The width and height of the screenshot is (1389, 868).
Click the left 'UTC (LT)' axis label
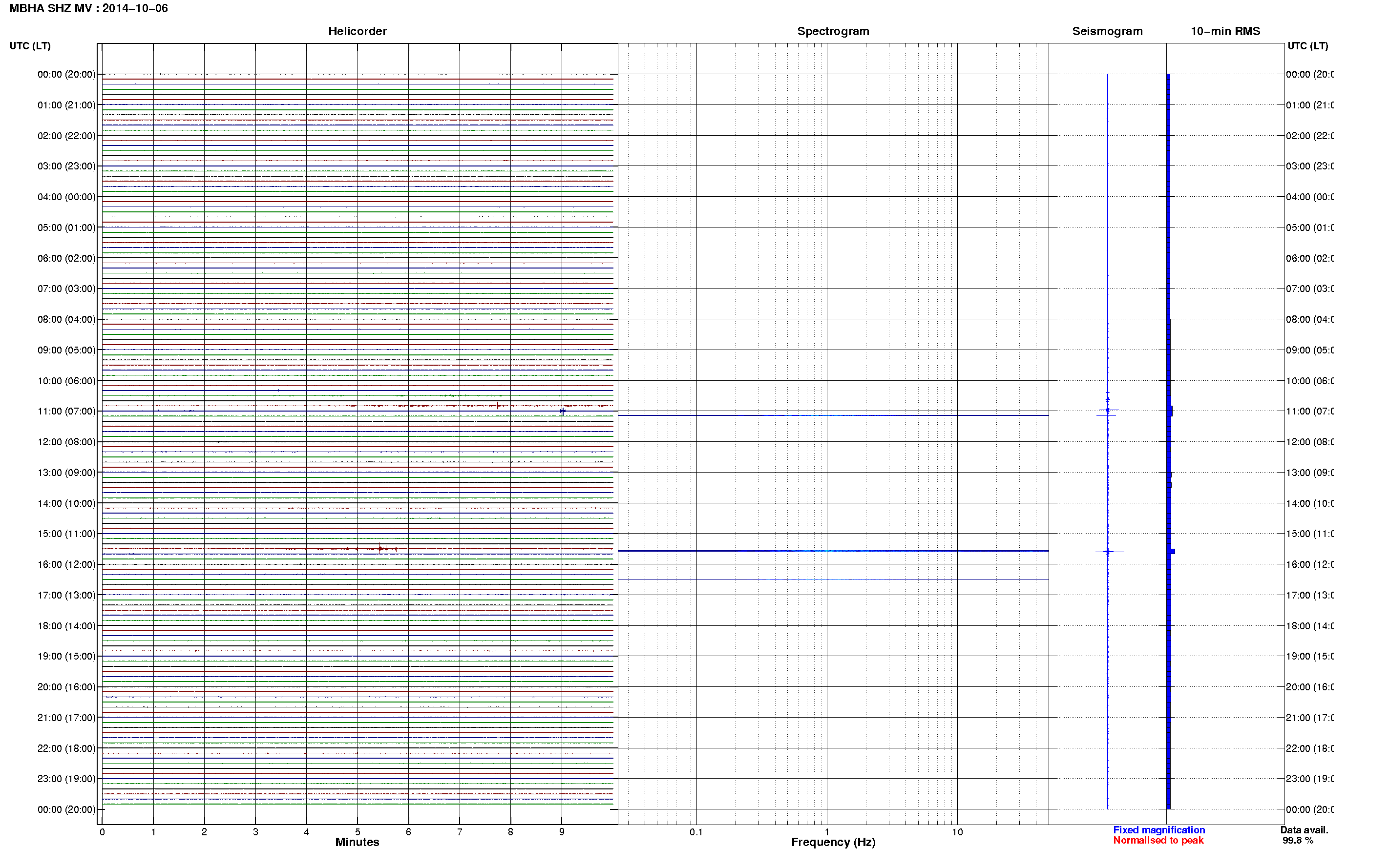(30, 46)
